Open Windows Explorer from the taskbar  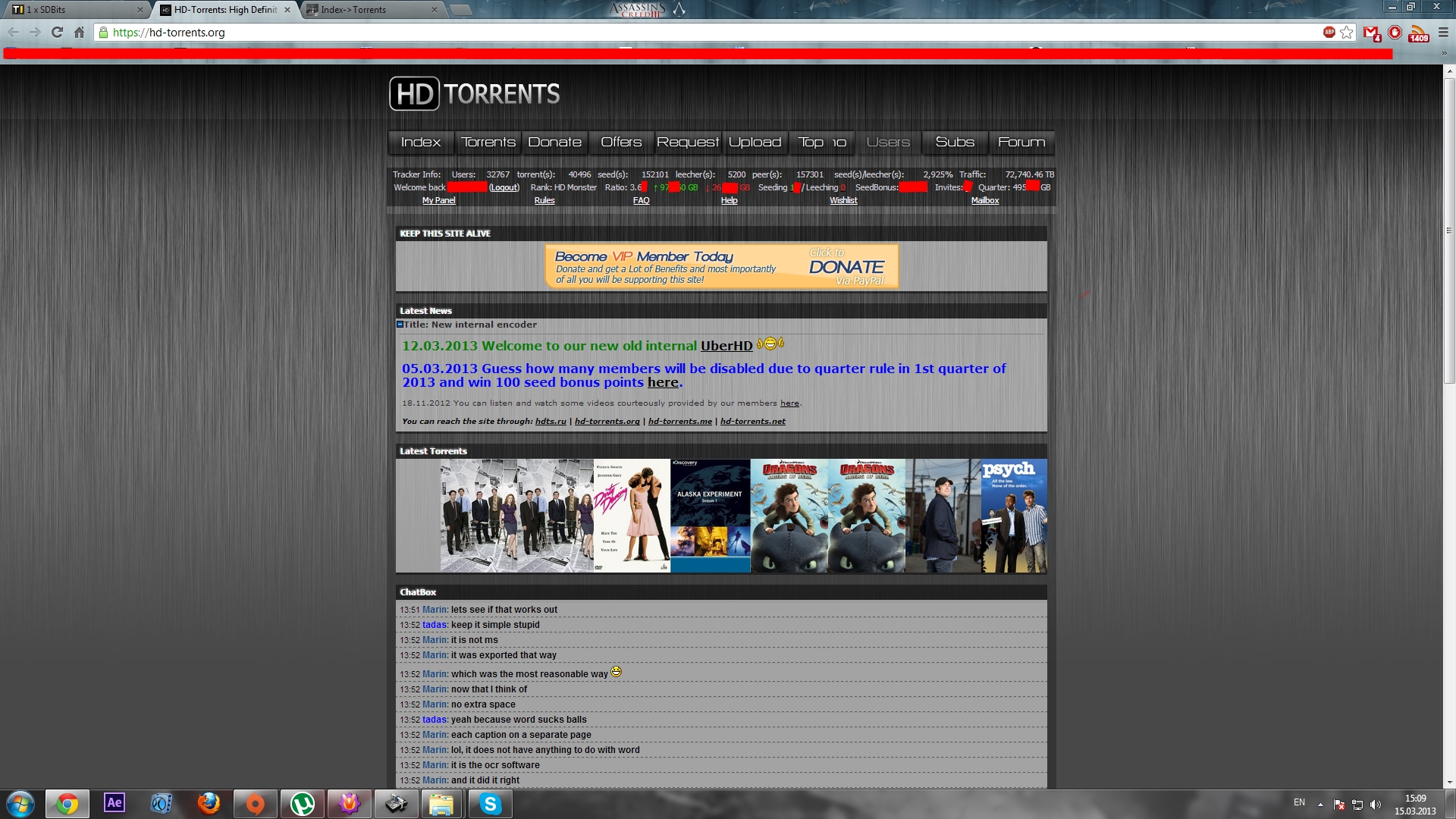click(441, 804)
